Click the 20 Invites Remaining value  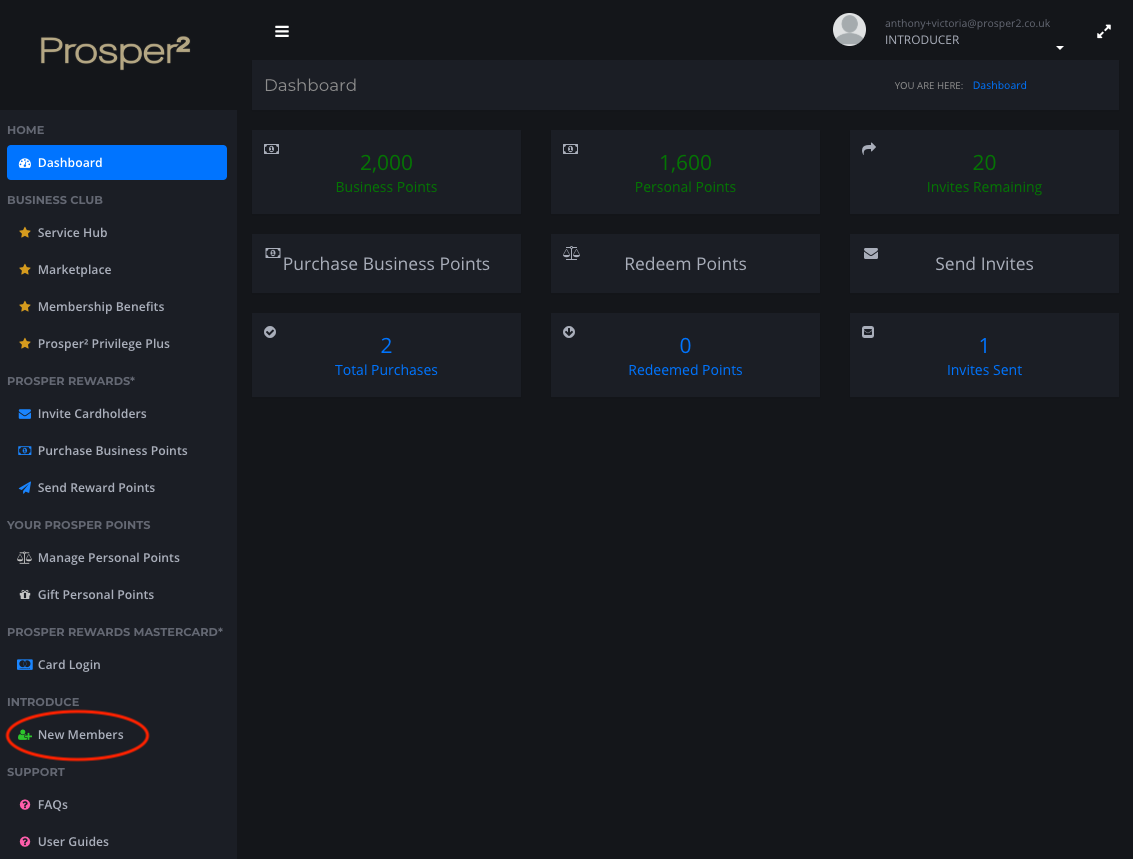(984, 163)
